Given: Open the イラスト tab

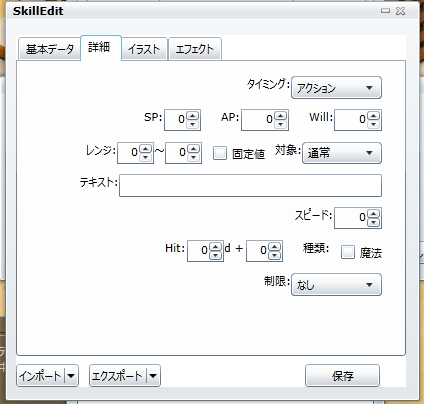Looking at the screenshot, I should coord(144,49).
